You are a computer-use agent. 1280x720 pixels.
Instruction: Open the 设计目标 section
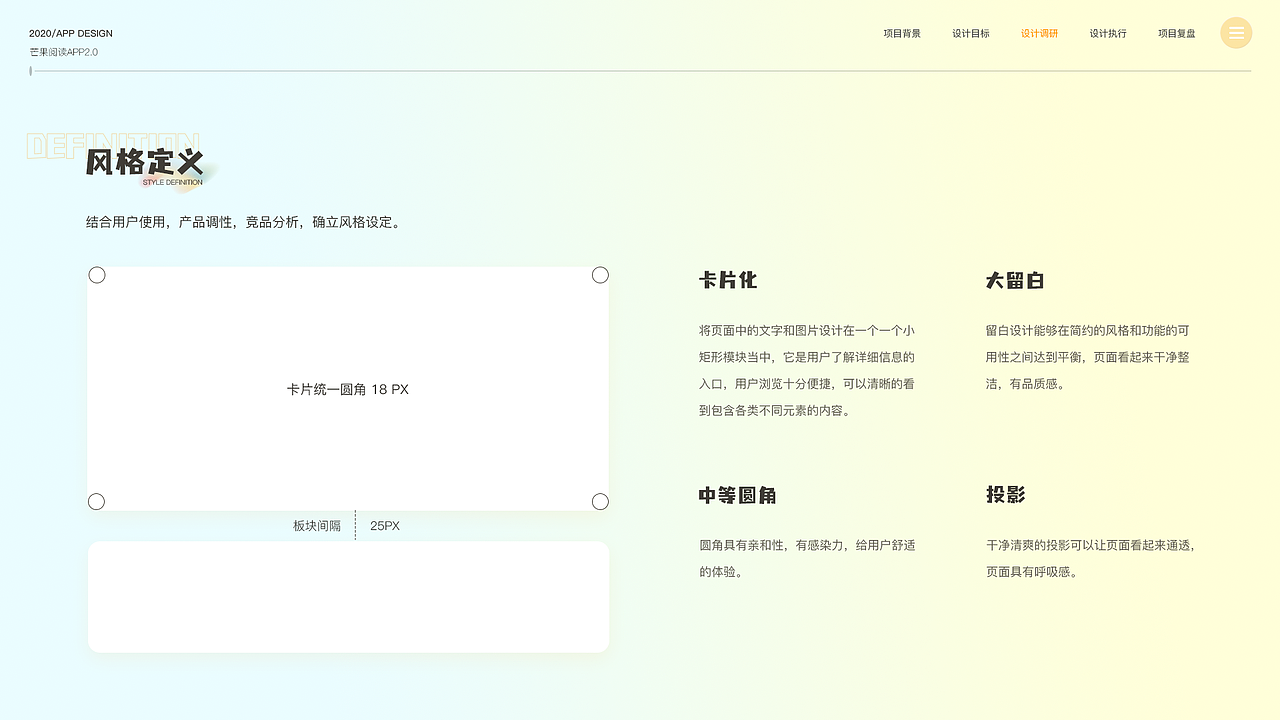point(971,33)
